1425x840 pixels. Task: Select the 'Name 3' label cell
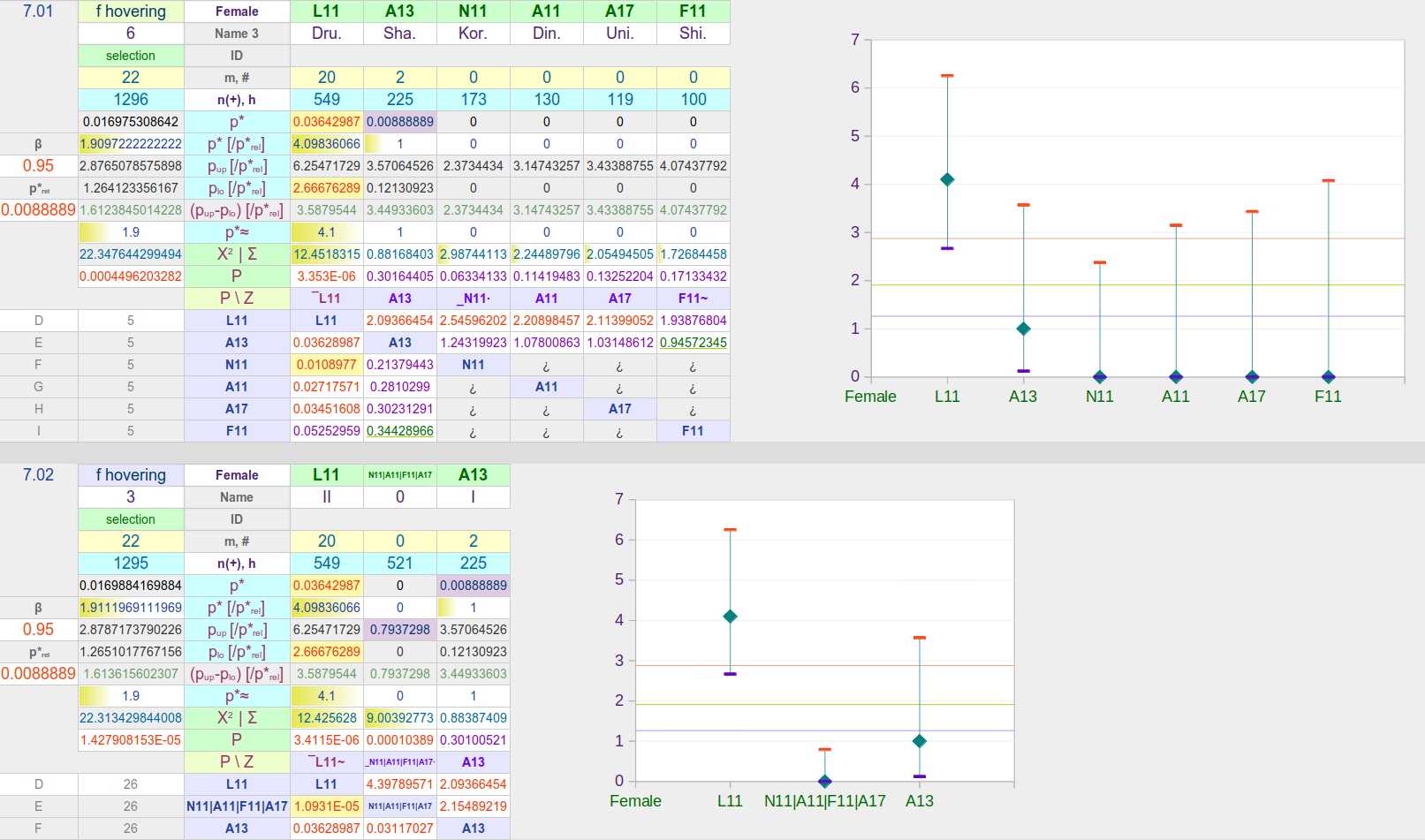pos(237,34)
